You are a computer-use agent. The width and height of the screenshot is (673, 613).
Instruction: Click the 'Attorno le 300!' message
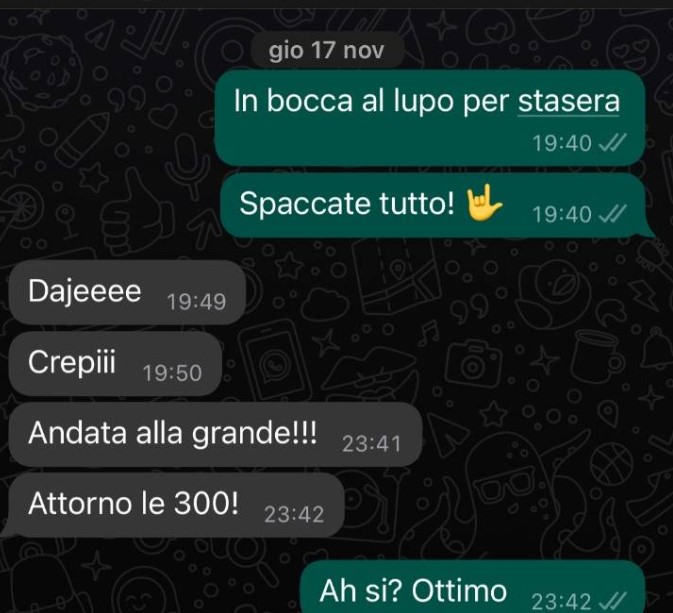pyautogui.click(x=175, y=505)
